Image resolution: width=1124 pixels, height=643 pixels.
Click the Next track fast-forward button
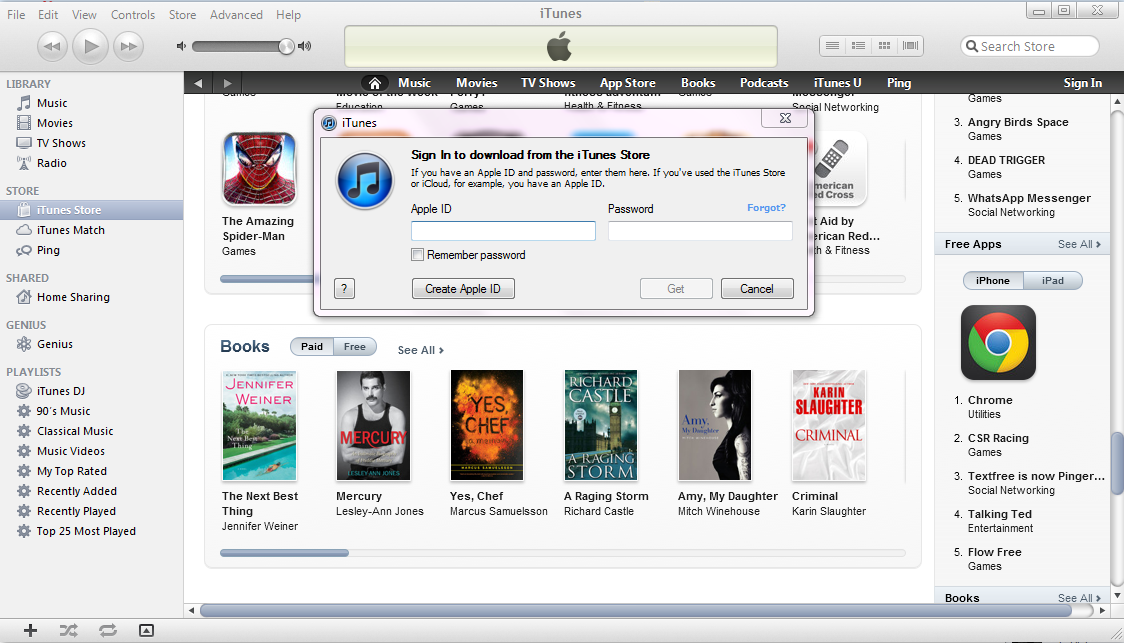click(x=128, y=47)
